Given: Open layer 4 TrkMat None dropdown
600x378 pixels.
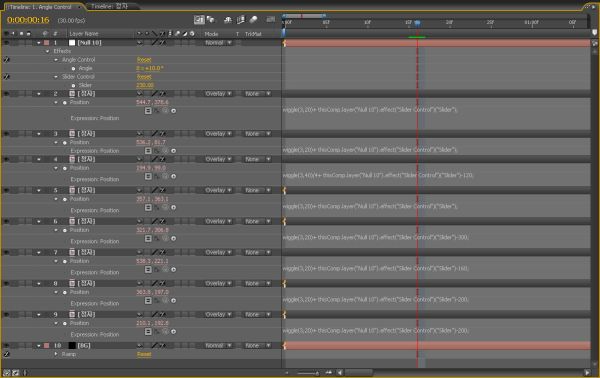Looking at the screenshot, I should (258, 159).
